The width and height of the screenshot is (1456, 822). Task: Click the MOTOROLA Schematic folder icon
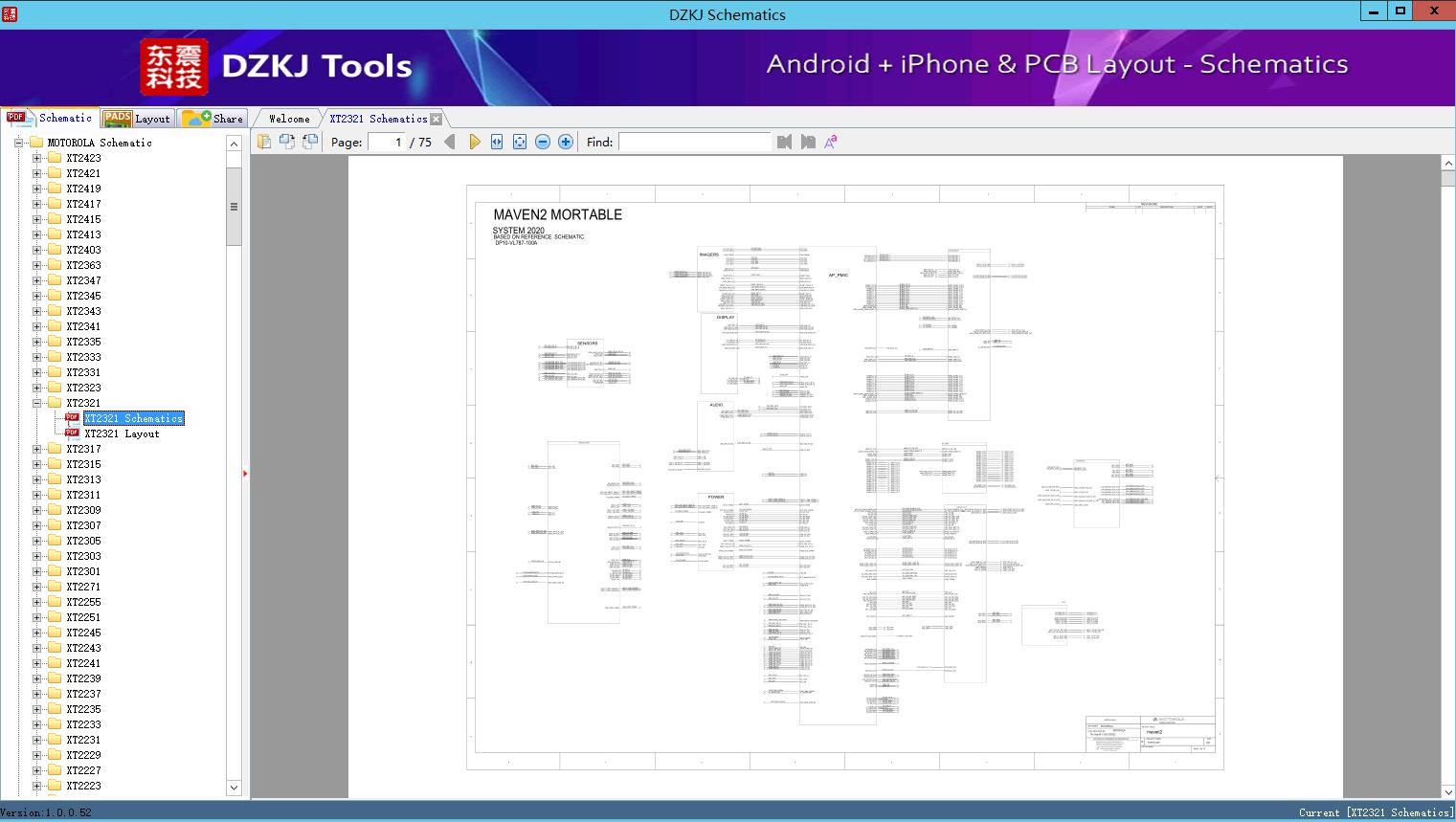36,143
